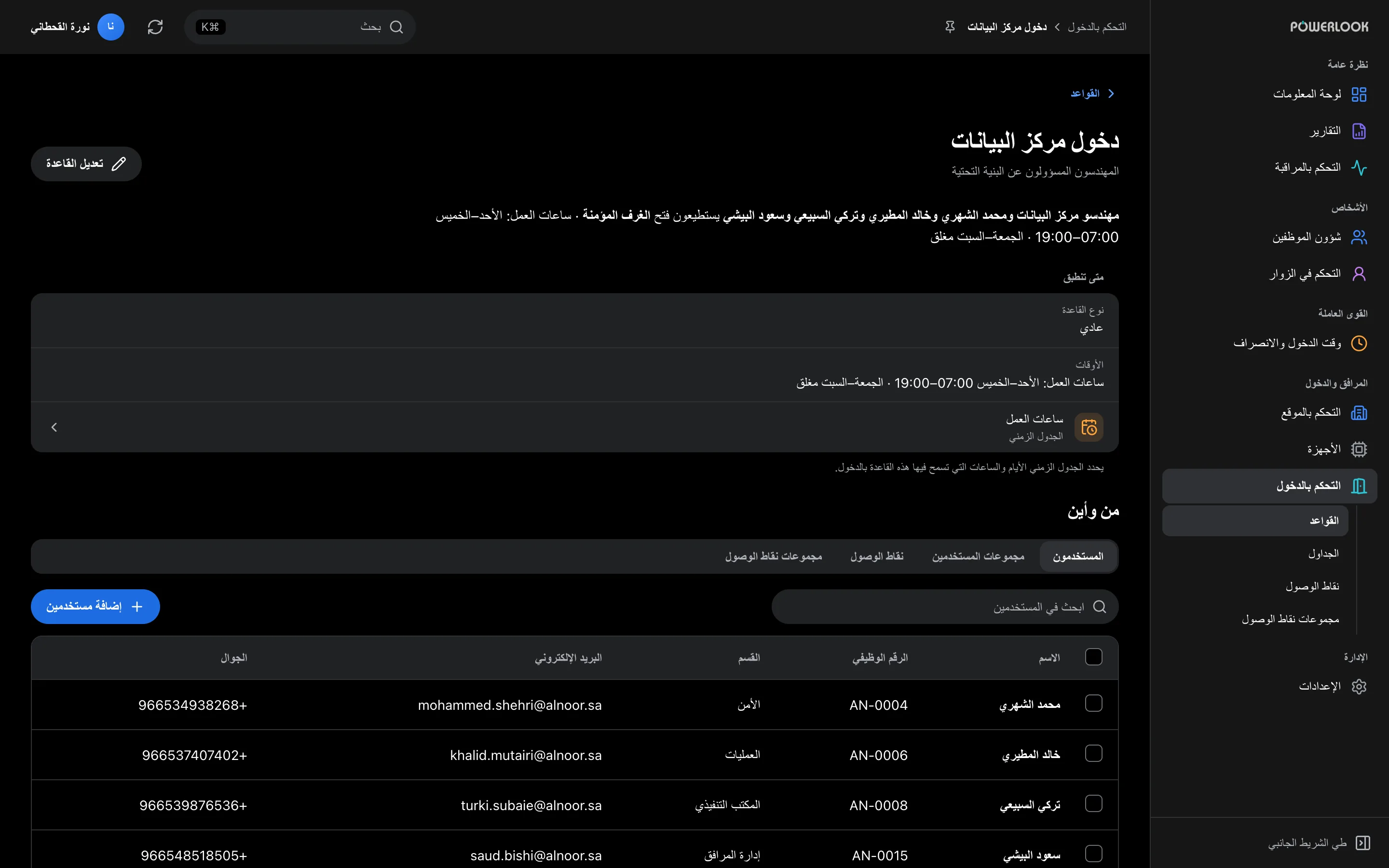Collapse التحكم بالدخول sidebar section
This screenshot has height=868, width=1389.
[1269, 486]
